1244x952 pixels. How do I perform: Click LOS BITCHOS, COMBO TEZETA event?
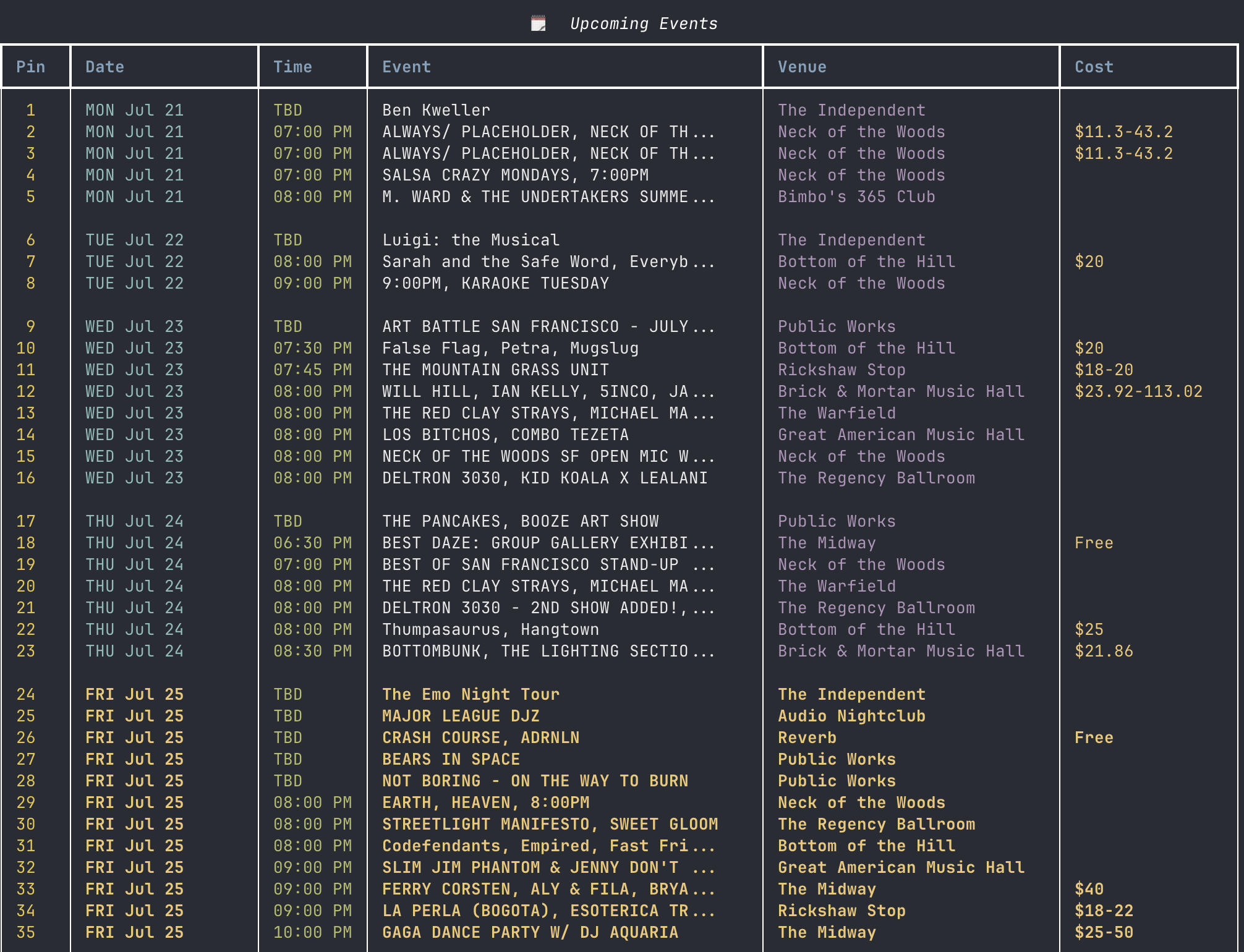(x=505, y=435)
